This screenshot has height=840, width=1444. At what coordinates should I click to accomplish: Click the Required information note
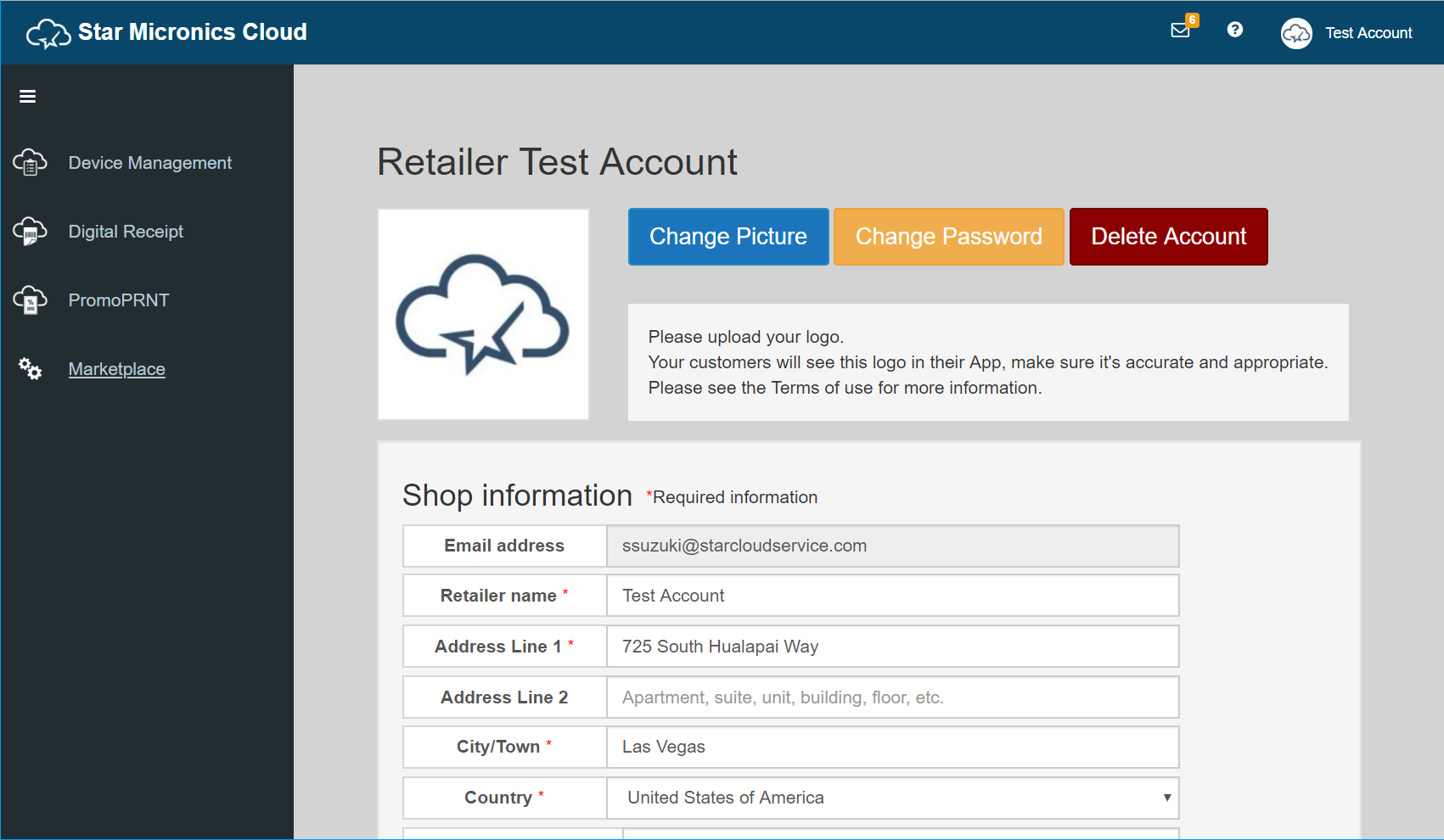(732, 497)
